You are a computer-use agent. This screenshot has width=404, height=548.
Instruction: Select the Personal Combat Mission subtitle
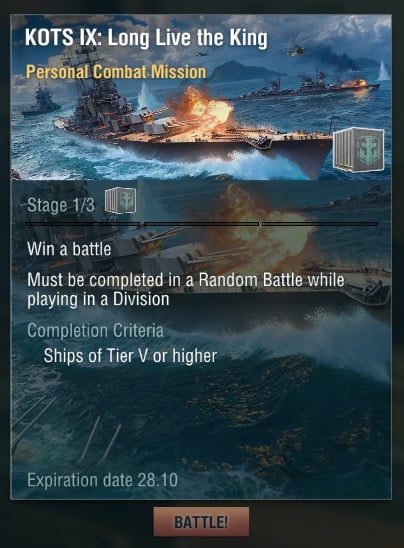pyautogui.click(x=116, y=72)
